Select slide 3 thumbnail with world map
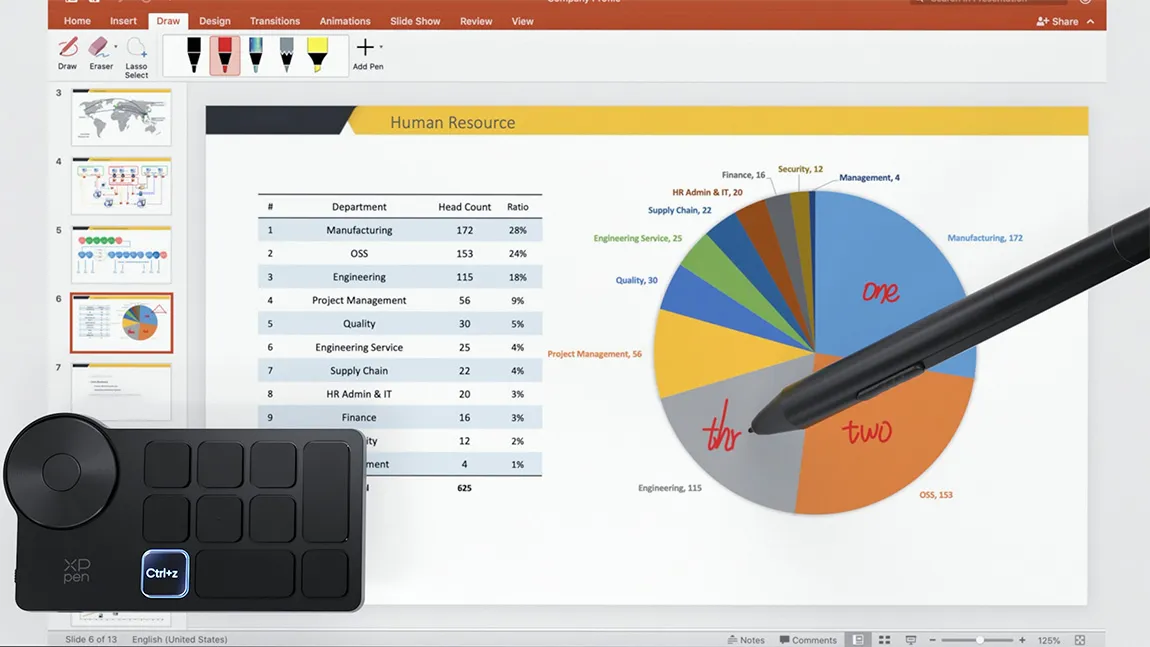This screenshot has height=647, width=1150. coord(121,117)
